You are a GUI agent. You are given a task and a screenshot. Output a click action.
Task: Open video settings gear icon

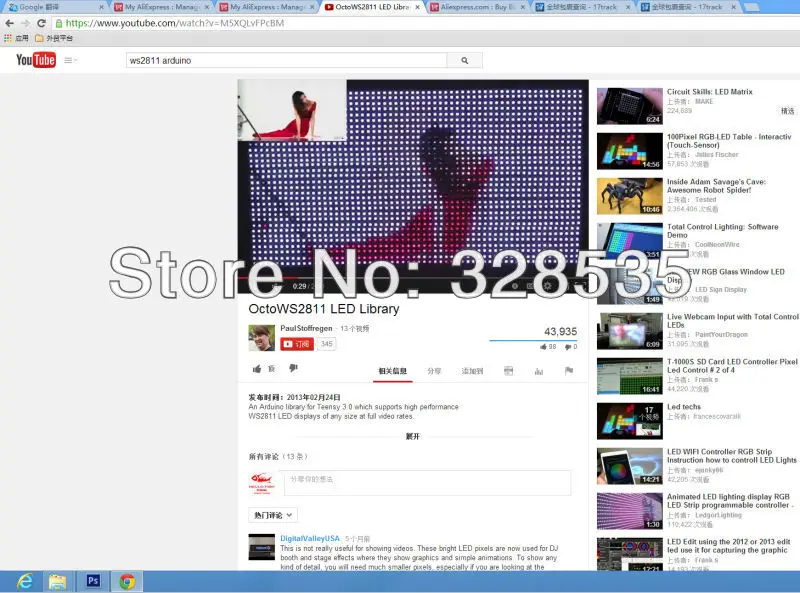548,286
